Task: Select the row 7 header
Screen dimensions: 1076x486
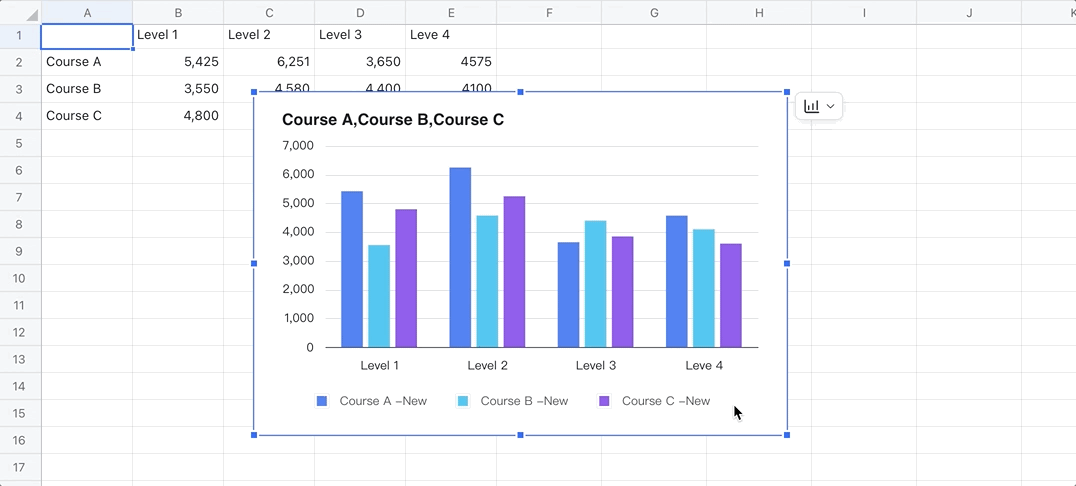Action: [x=20, y=196]
